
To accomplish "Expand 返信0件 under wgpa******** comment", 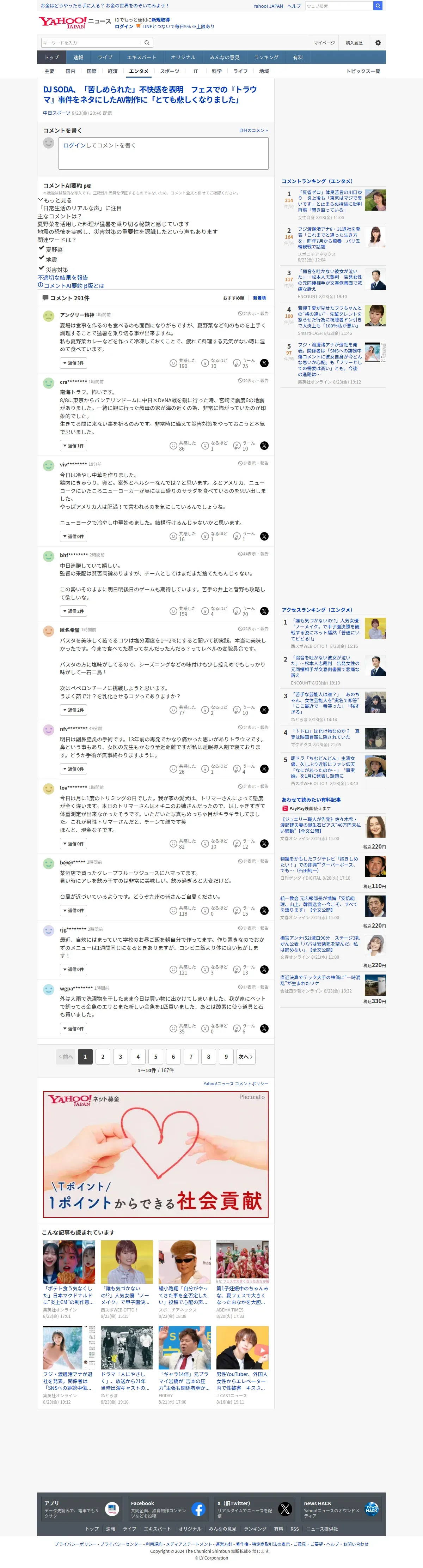I will (x=73, y=1029).
